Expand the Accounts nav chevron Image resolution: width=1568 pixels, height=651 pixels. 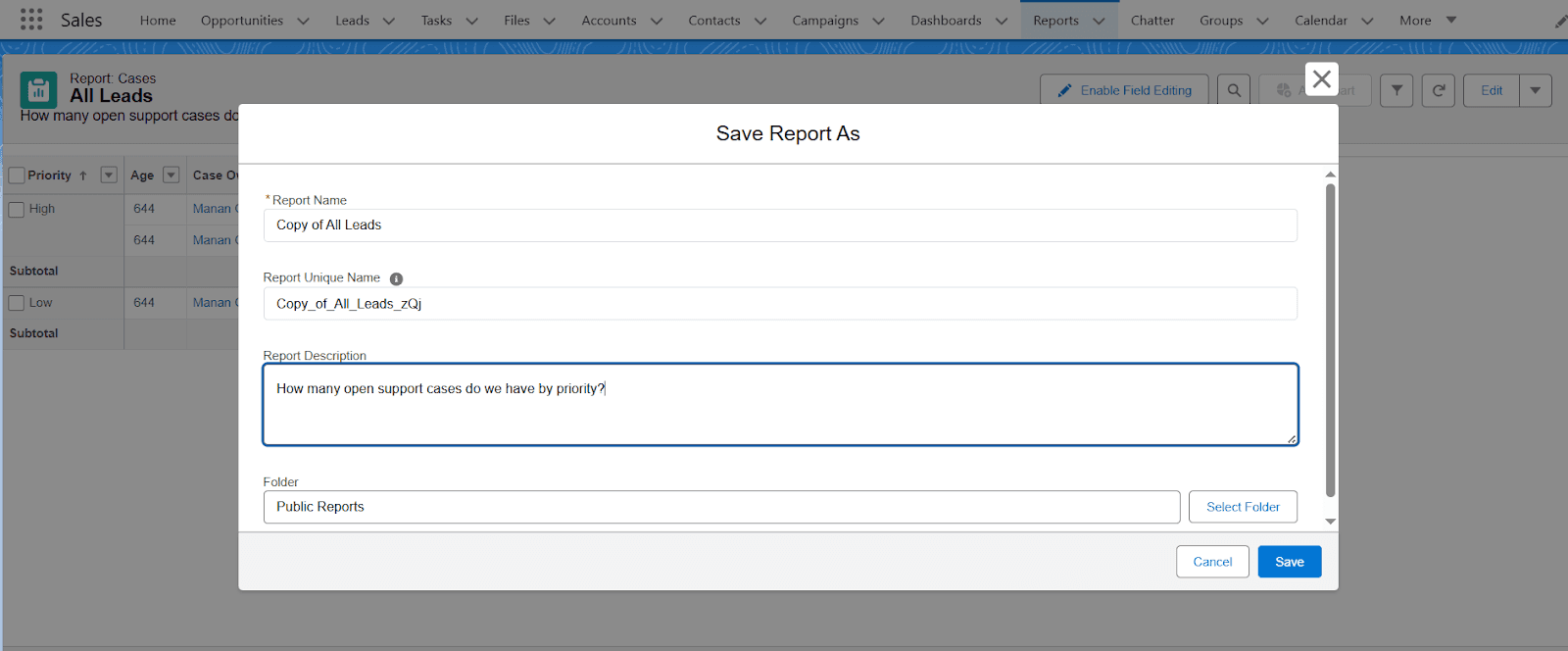[657, 21]
